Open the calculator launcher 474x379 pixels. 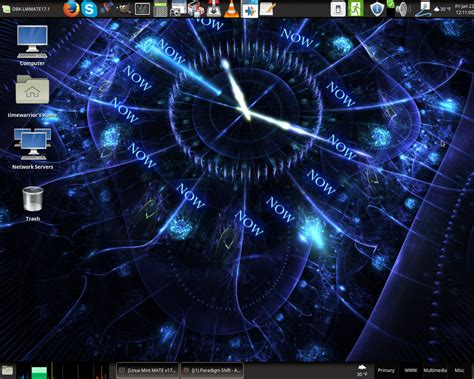[160, 9]
